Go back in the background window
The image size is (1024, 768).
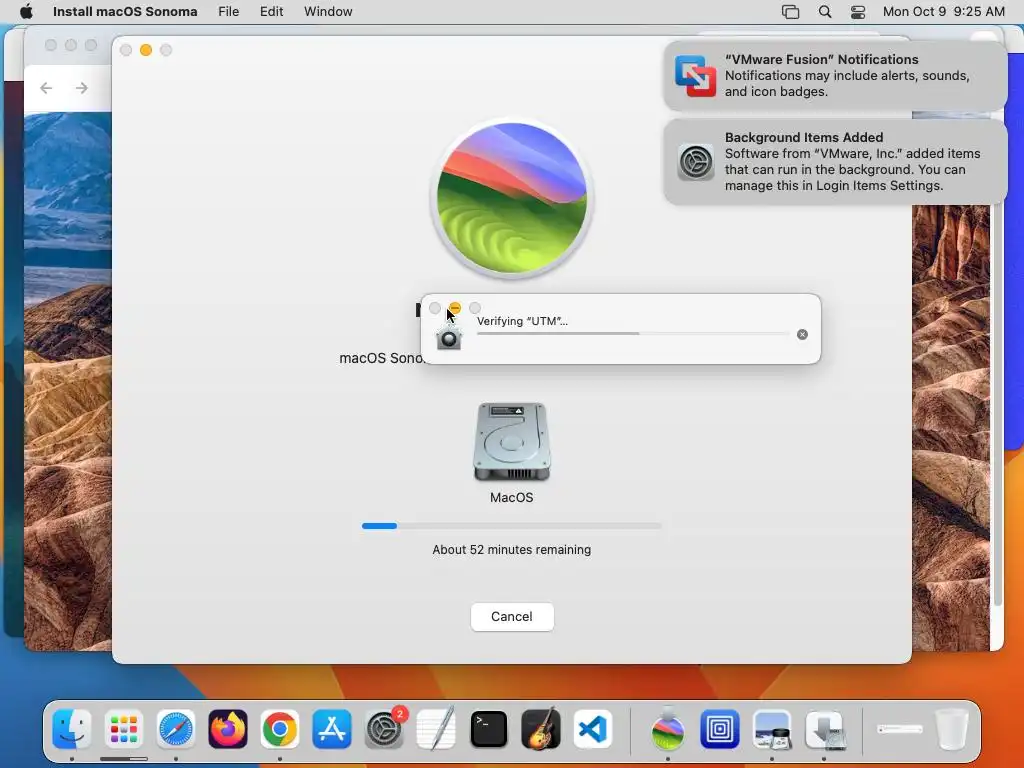(46, 88)
